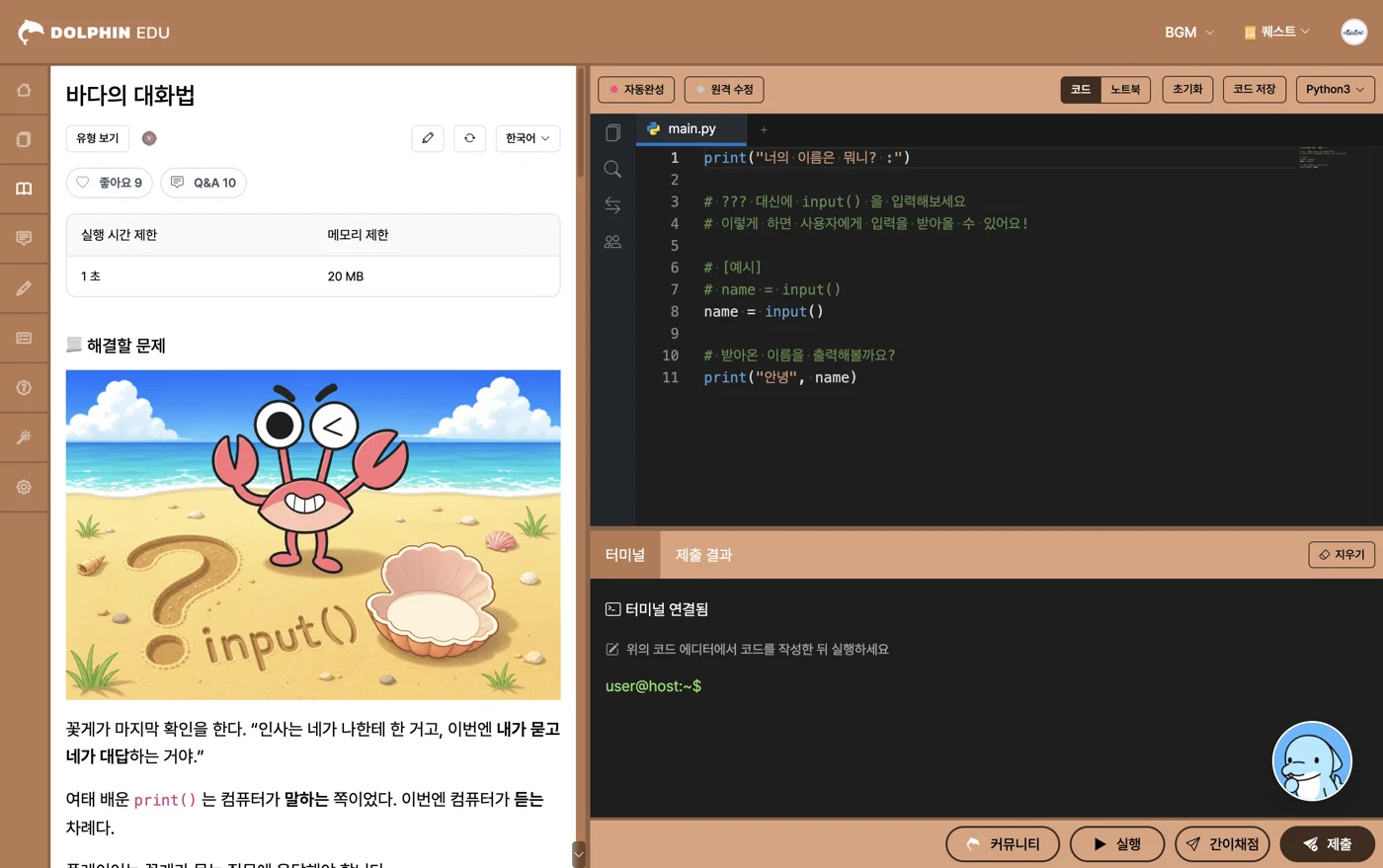Screen dimensions: 1383x868
Task: Open the help question badge icon in sidebar
Action: click(x=24, y=387)
